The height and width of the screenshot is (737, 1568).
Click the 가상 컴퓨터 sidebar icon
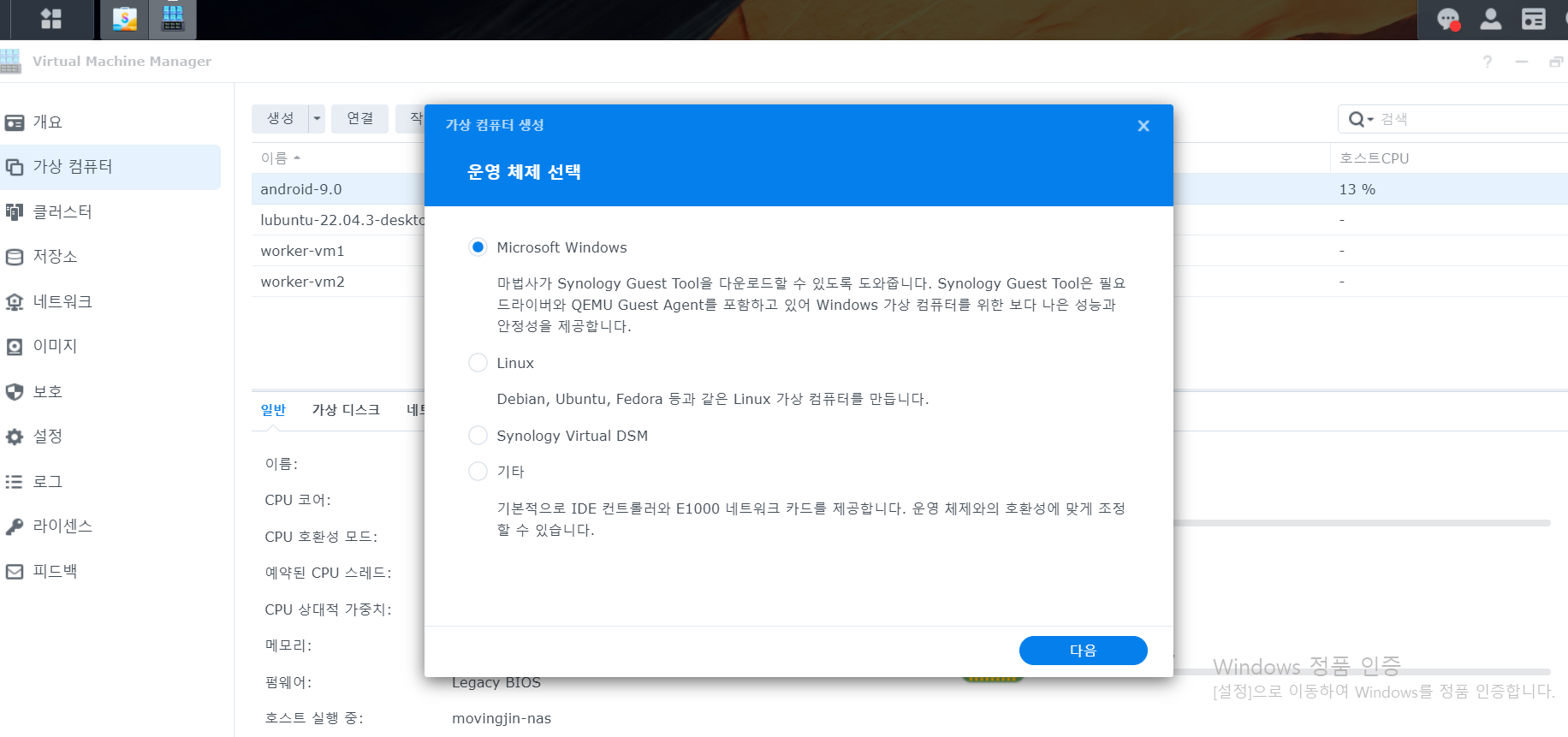click(x=15, y=167)
